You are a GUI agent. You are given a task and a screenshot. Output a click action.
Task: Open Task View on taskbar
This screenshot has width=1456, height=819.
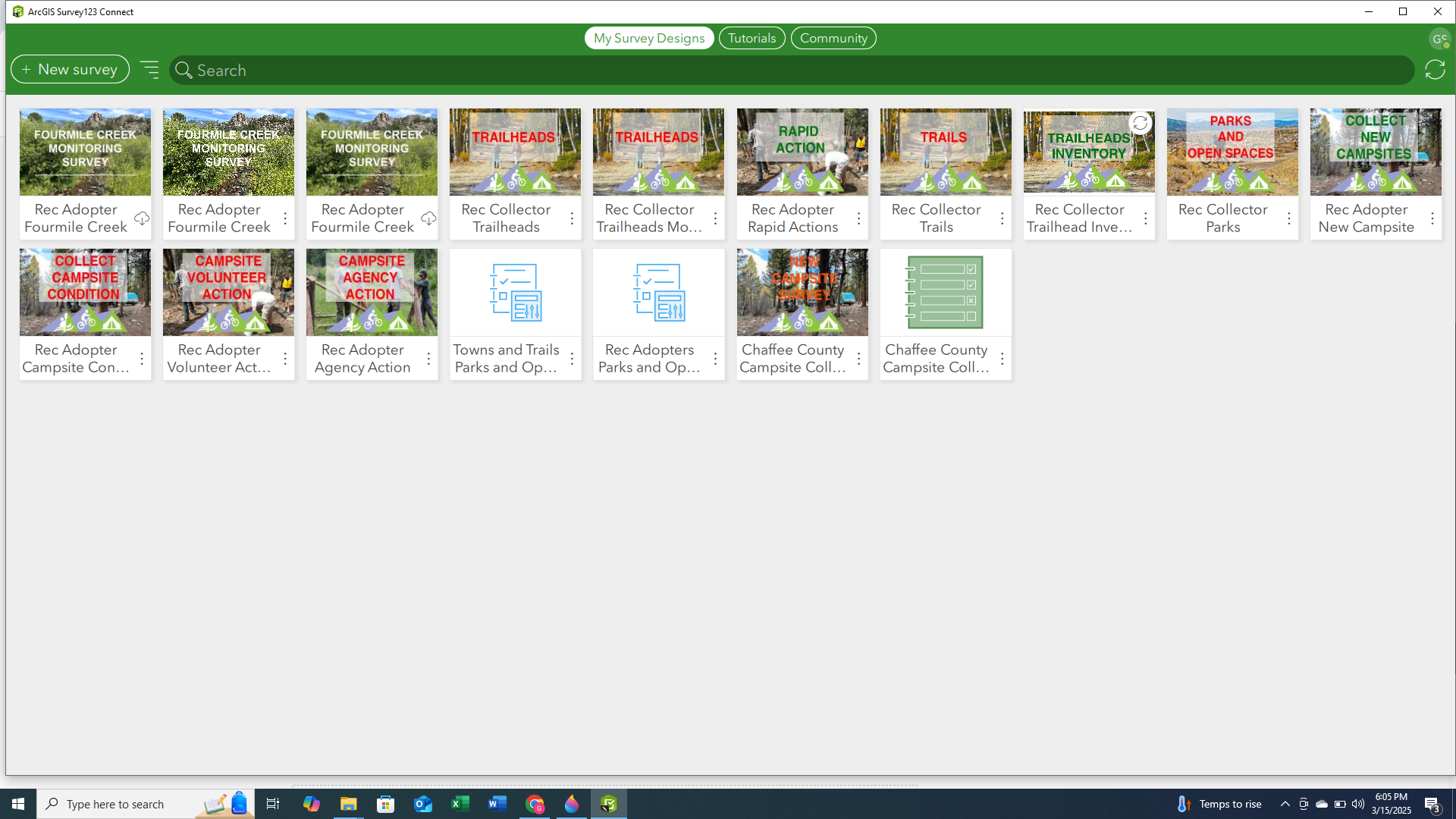[273, 804]
